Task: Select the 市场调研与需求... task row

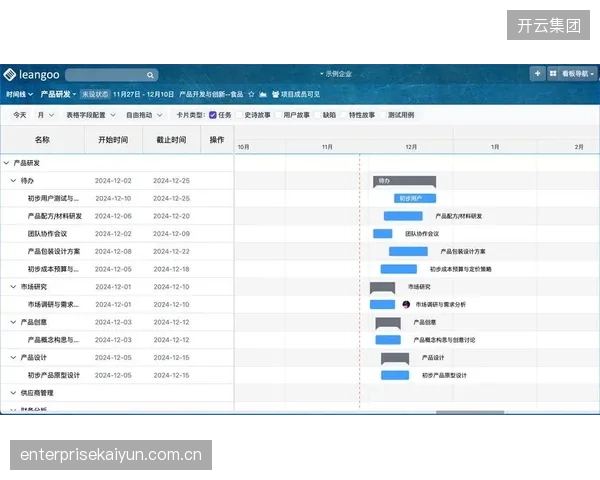Action: 117,304
